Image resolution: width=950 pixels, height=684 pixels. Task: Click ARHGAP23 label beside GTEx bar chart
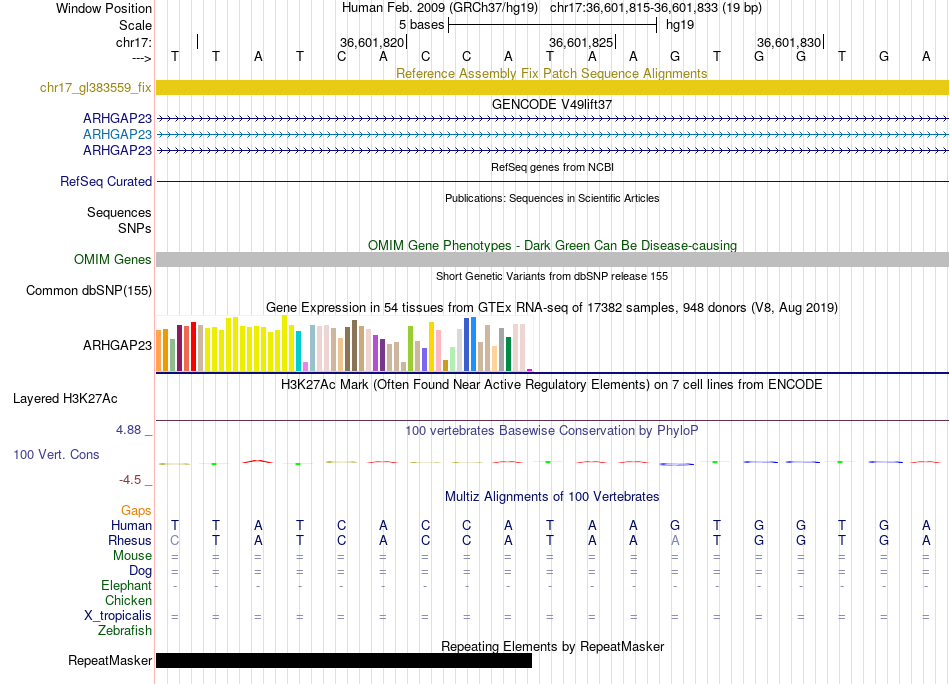pyautogui.click(x=117, y=345)
